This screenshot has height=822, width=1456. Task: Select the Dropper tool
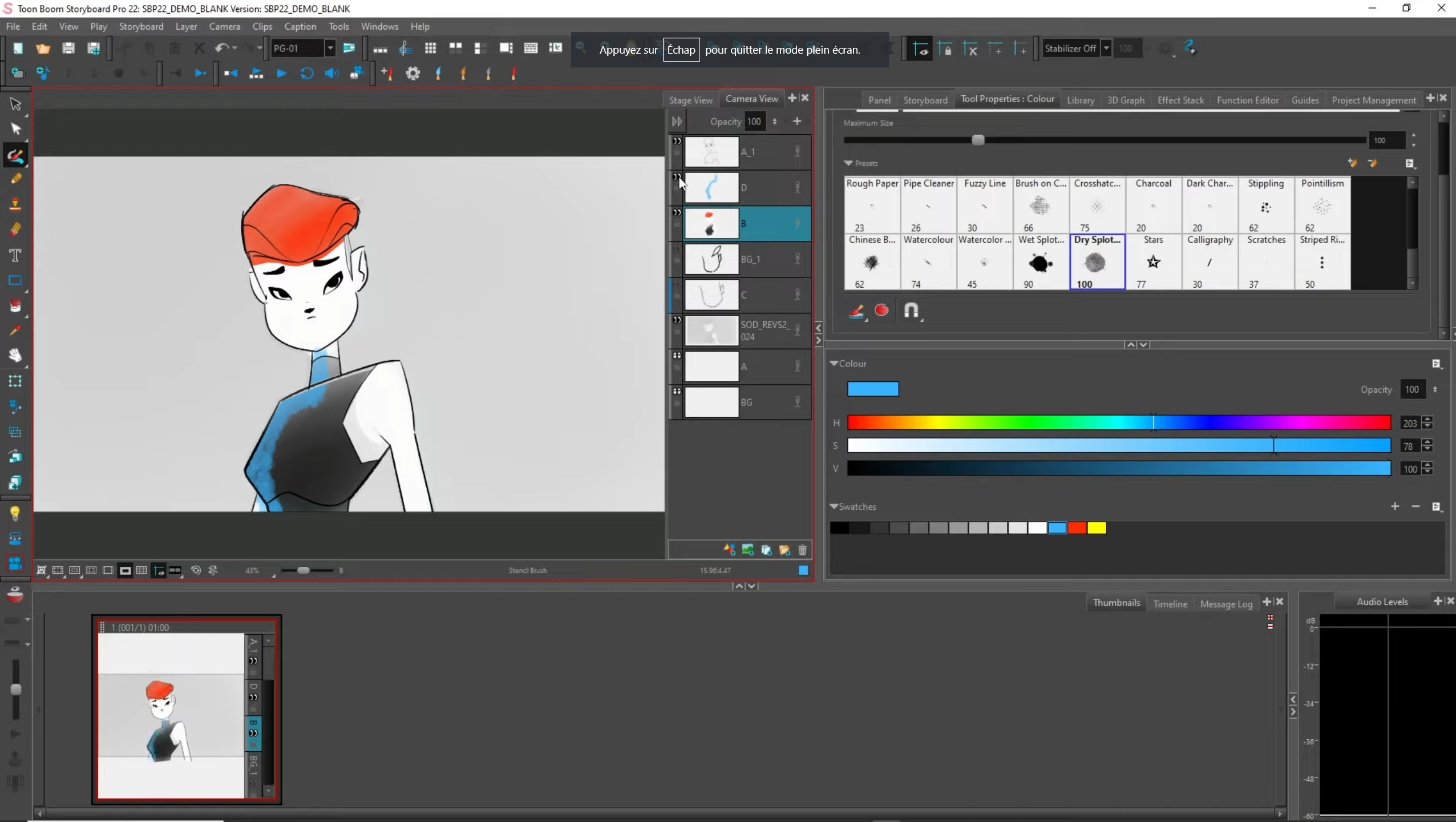pos(15,331)
